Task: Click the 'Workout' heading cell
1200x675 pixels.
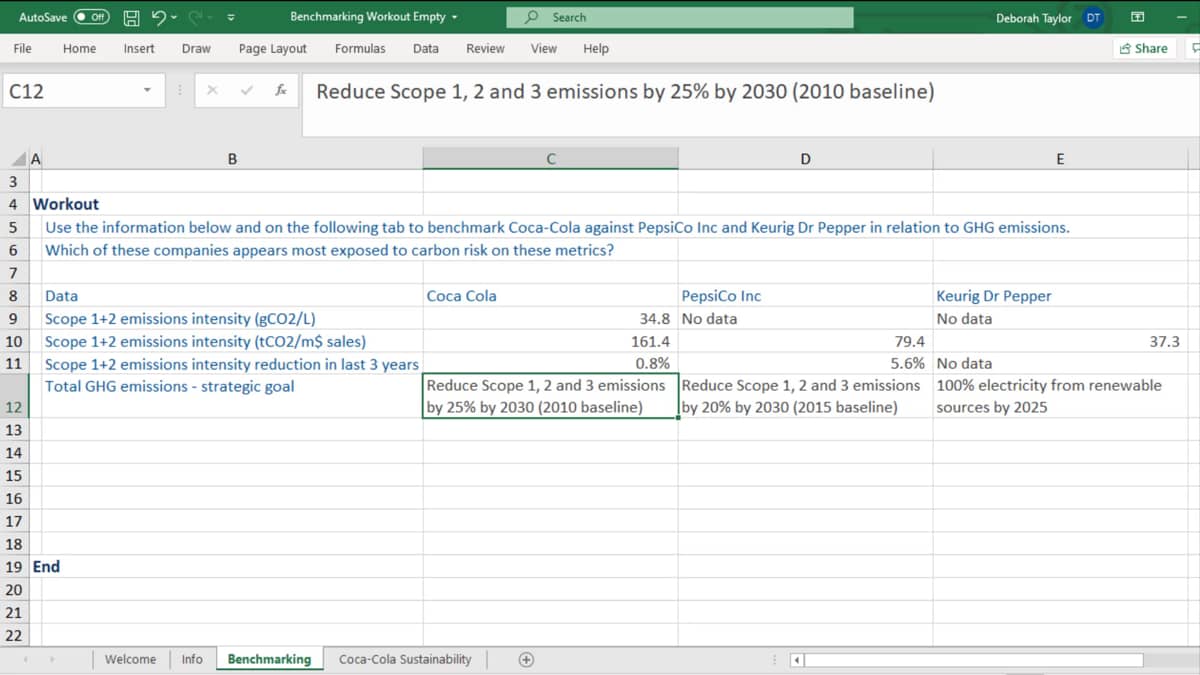Action: coord(66,204)
